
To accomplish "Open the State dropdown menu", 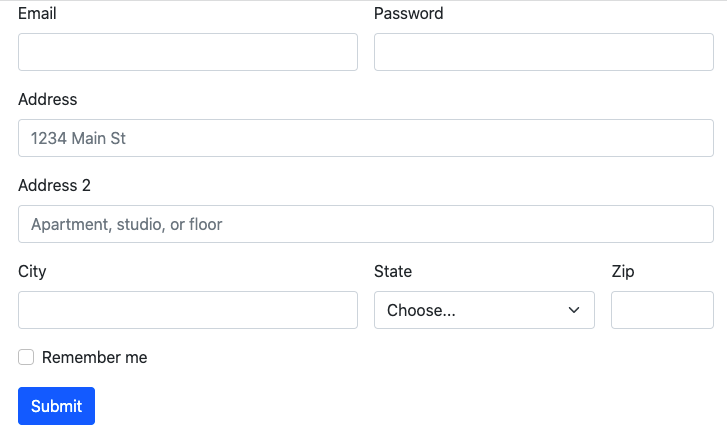I will (484, 310).
